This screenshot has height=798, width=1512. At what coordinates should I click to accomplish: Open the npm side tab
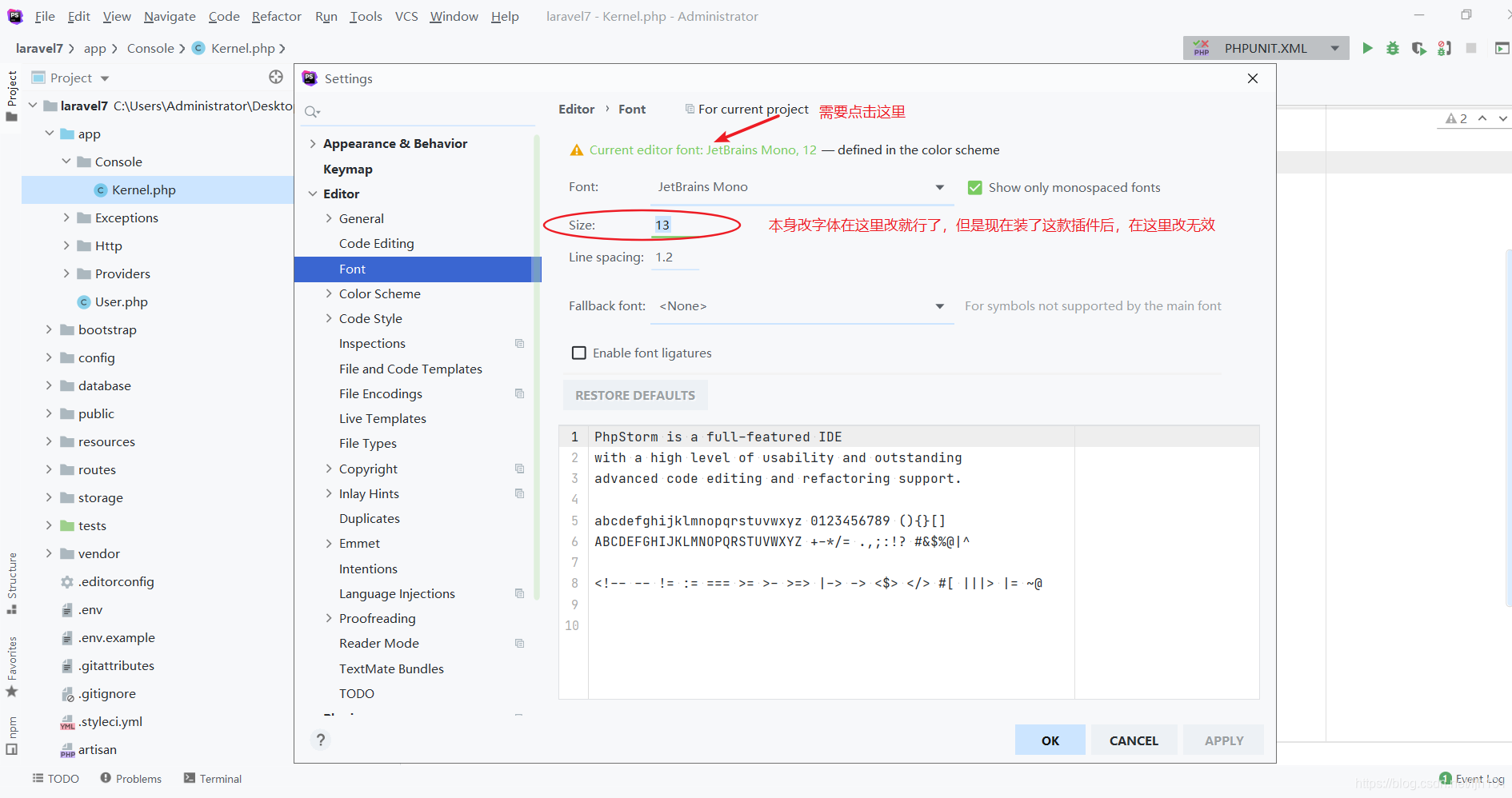click(12, 735)
